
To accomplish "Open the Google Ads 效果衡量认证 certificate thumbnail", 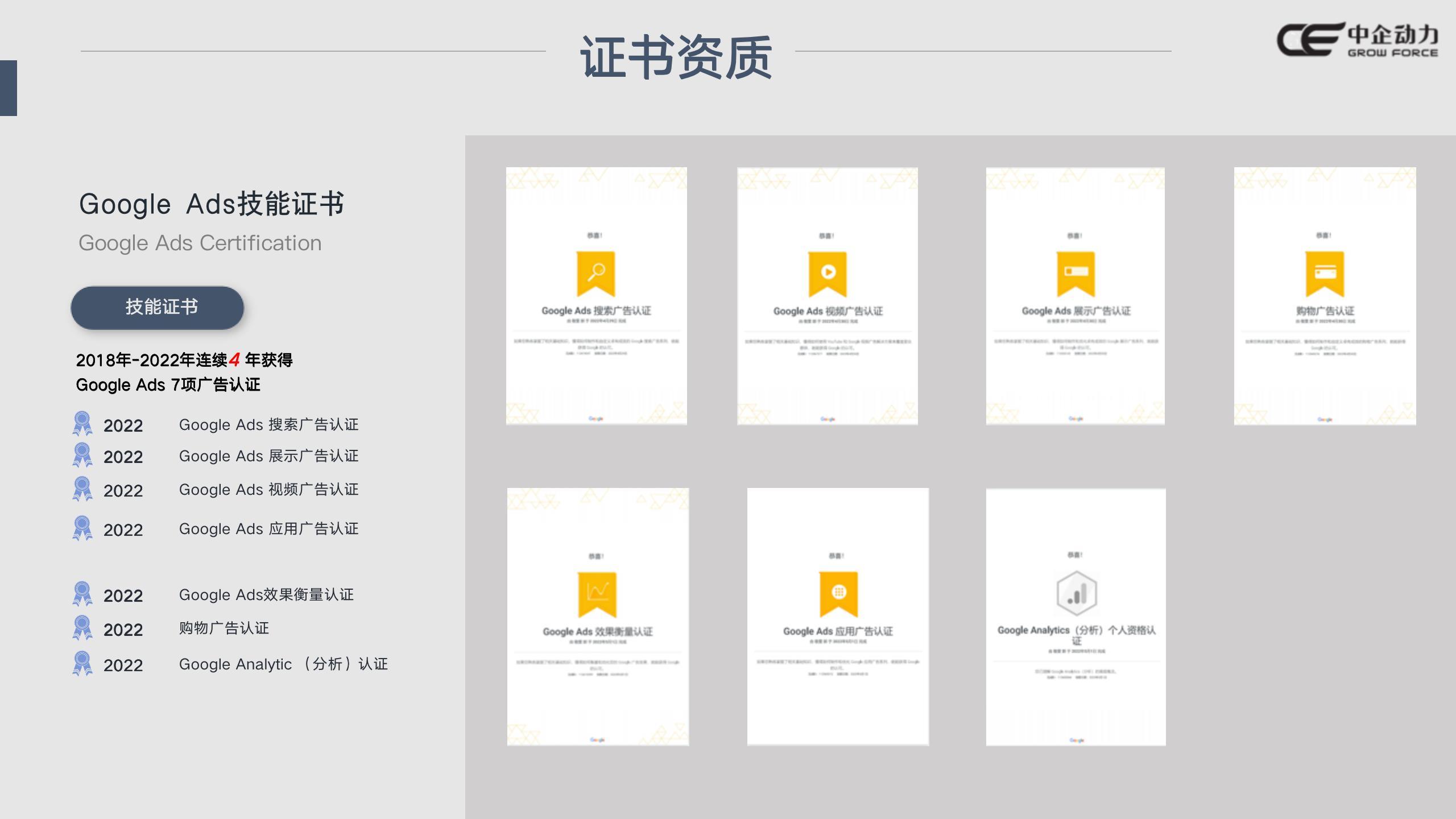I will [x=598, y=617].
